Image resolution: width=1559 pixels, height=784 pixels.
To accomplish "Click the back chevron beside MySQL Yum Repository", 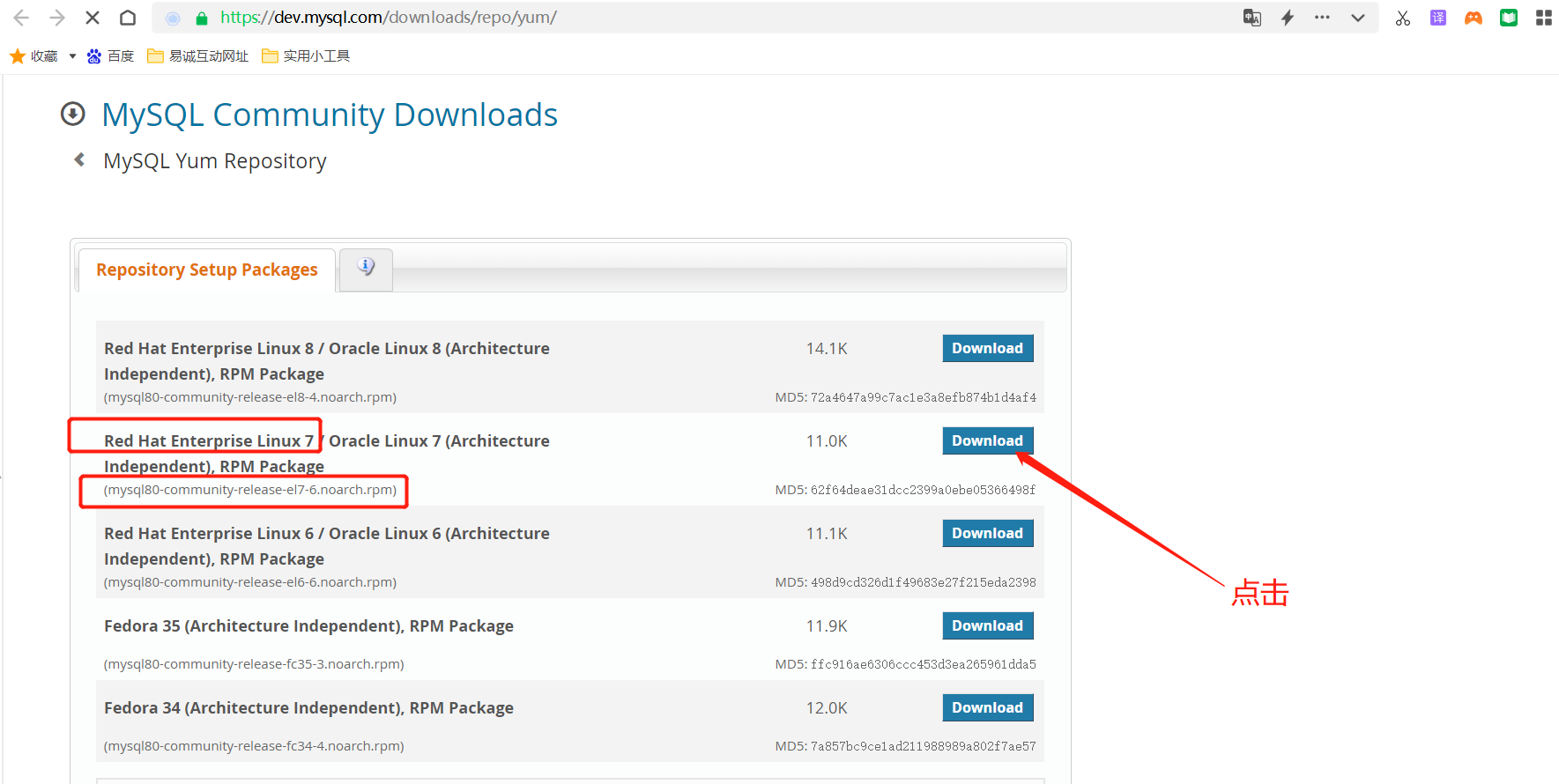I will [x=79, y=159].
